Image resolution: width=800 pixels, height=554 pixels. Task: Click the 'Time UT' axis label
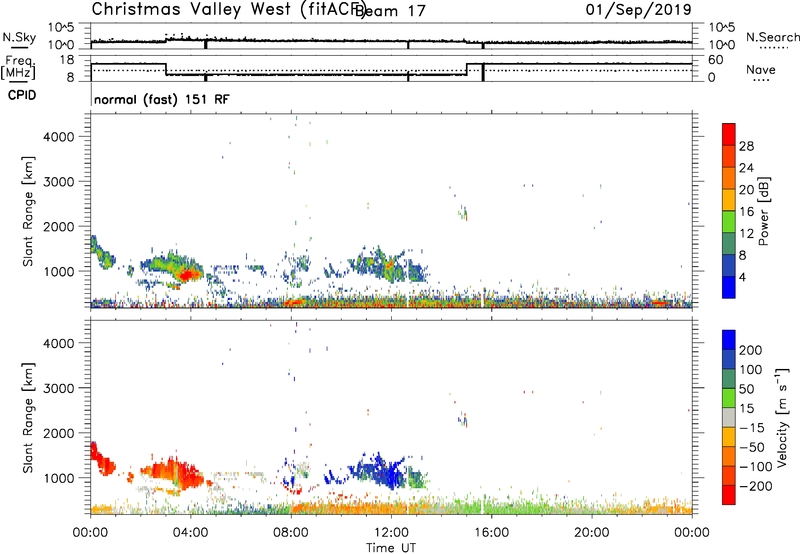(391, 547)
